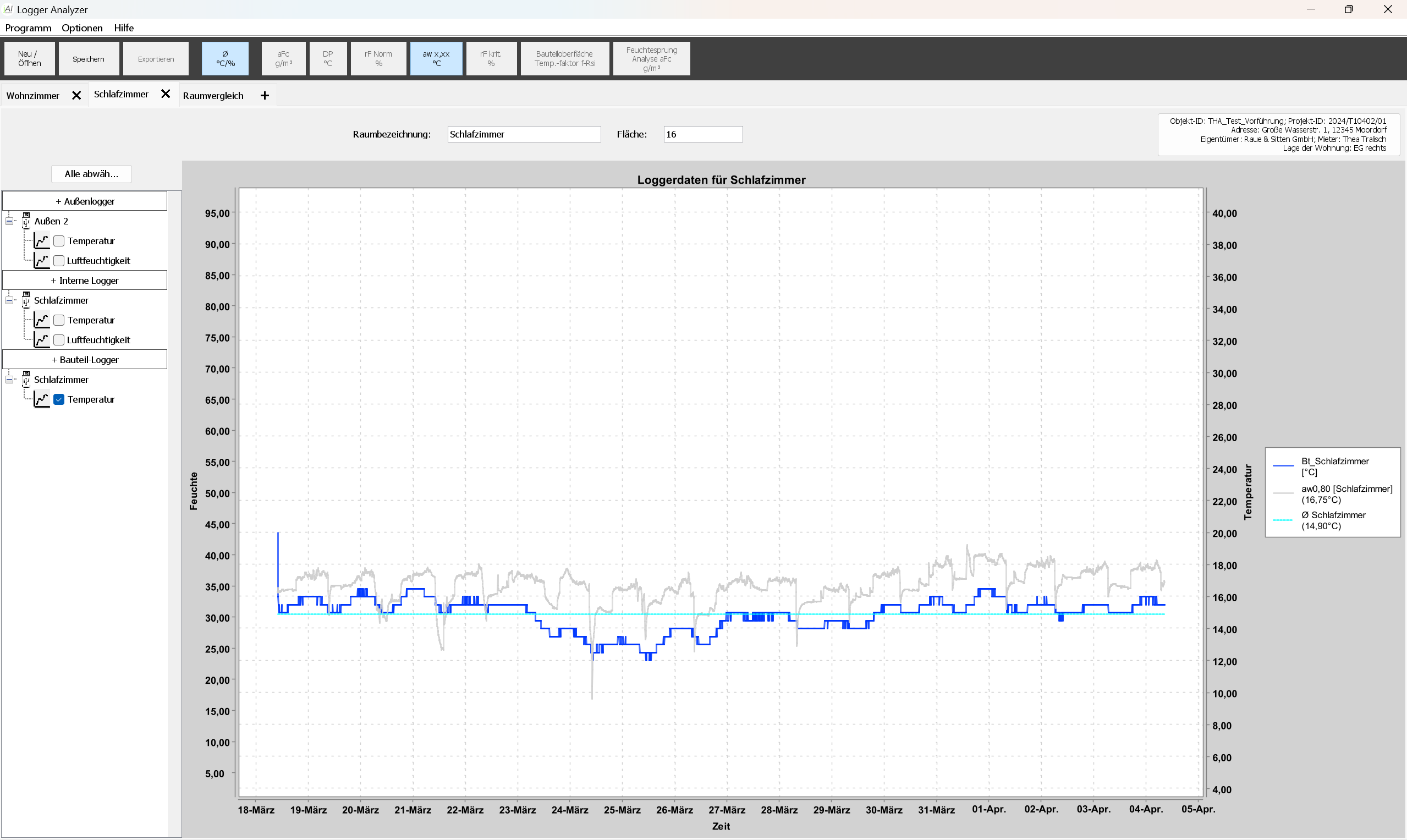Image resolution: width=1407 pixels, height=840 pixels.
Task: Close the Wohnzimmer tab with its X
Action: pyautogui.click(x=76, y=96)
